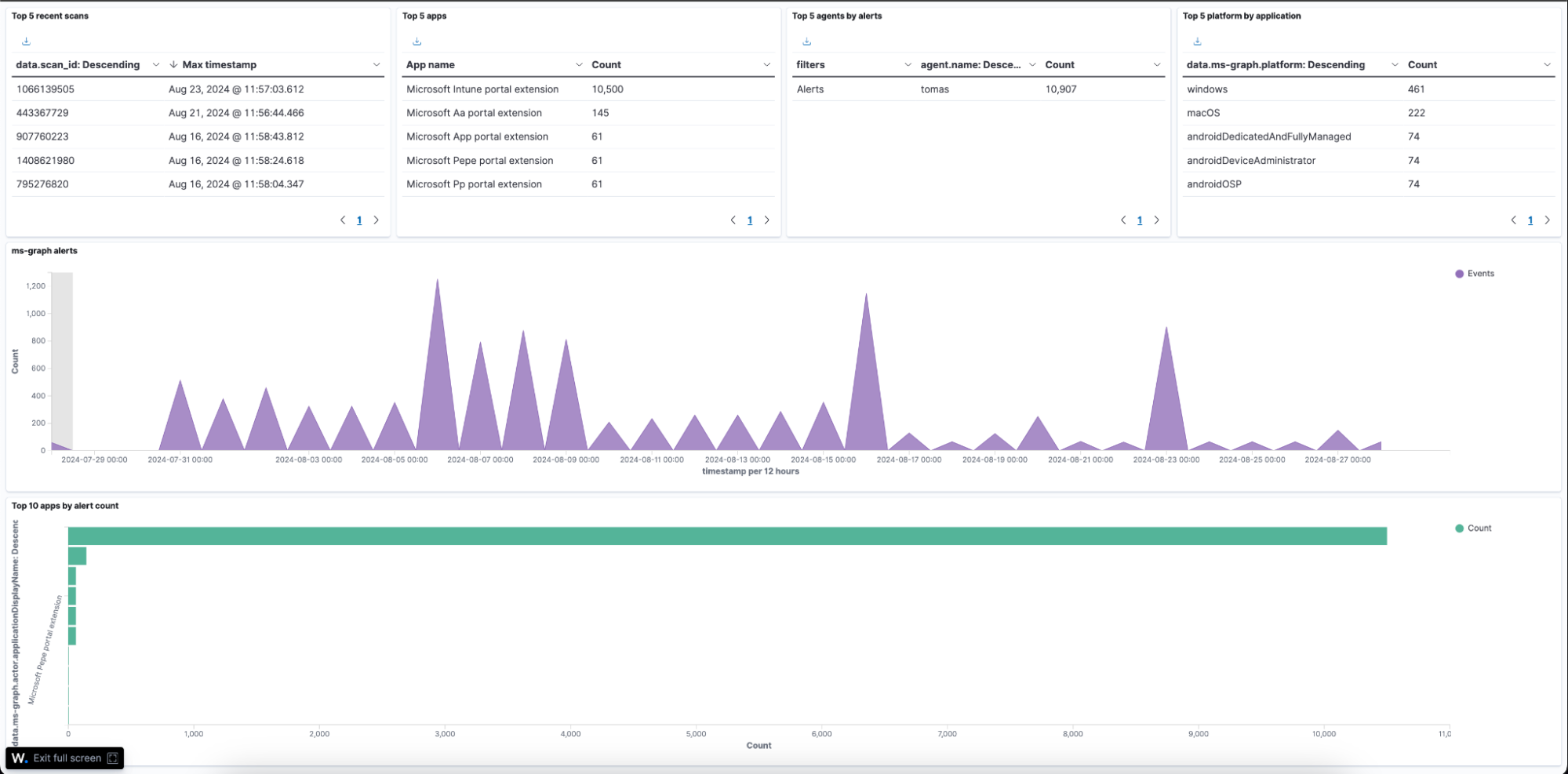1568x774 pixels.
Task: Go to next page in agents by alerts table
Action: (x=1156, y=220)
